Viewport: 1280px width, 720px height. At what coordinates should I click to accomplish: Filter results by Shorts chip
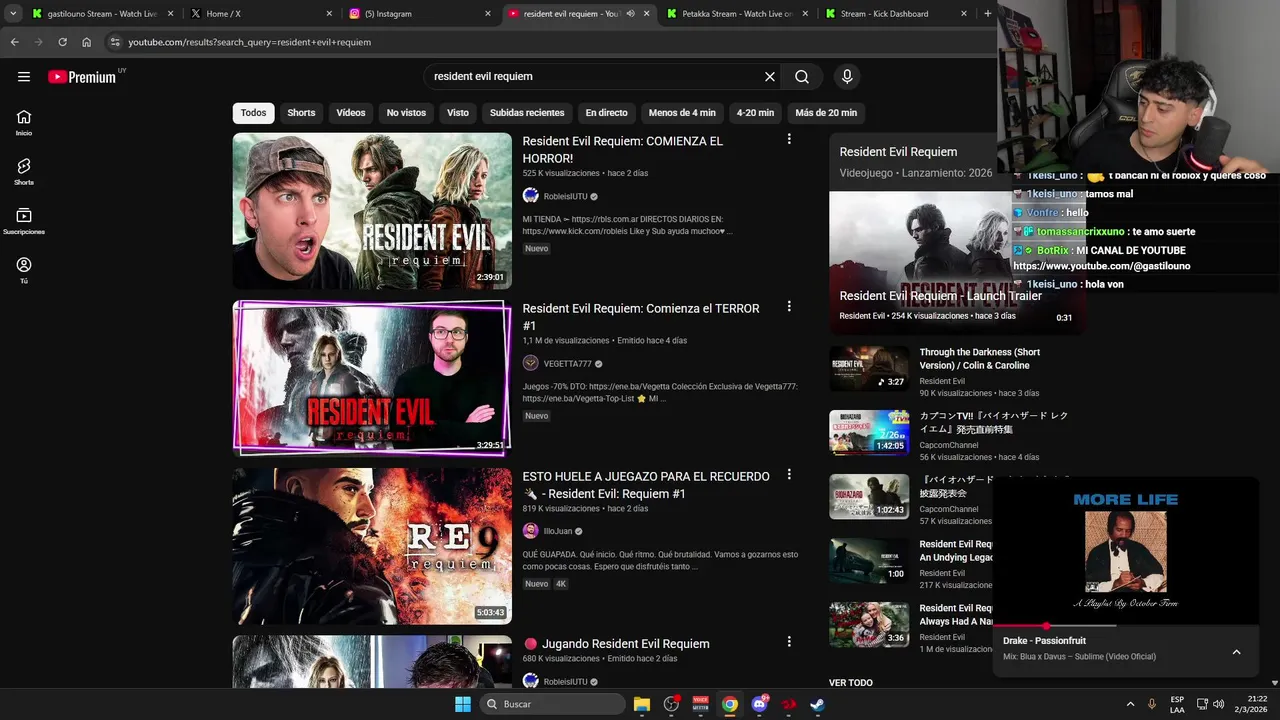301,113
